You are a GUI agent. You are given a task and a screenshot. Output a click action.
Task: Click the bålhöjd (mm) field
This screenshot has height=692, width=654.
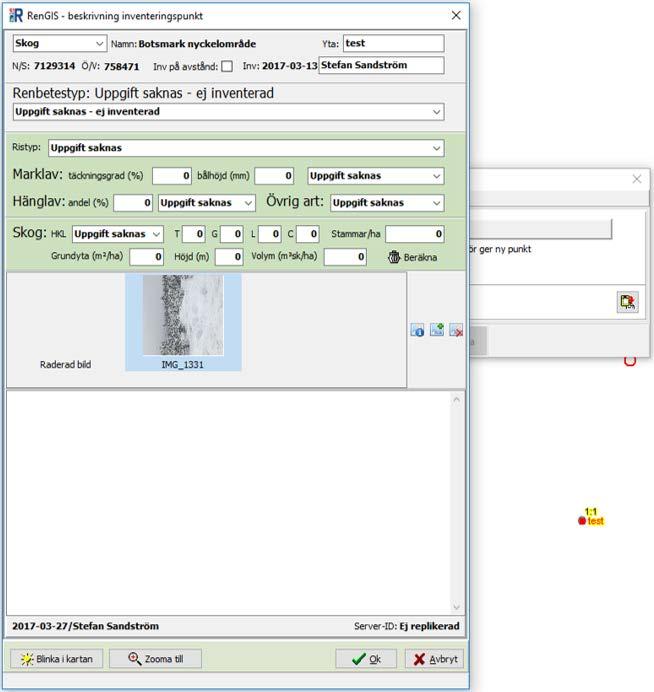click(274, 176)
